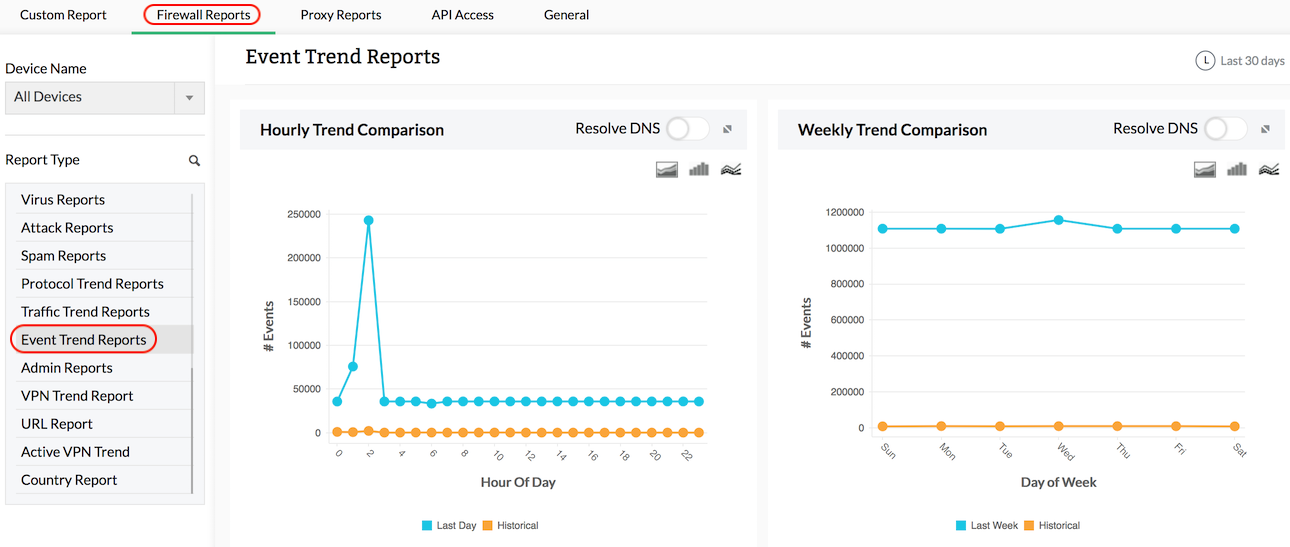Click the report type list scrollbar

click(192, 430)
